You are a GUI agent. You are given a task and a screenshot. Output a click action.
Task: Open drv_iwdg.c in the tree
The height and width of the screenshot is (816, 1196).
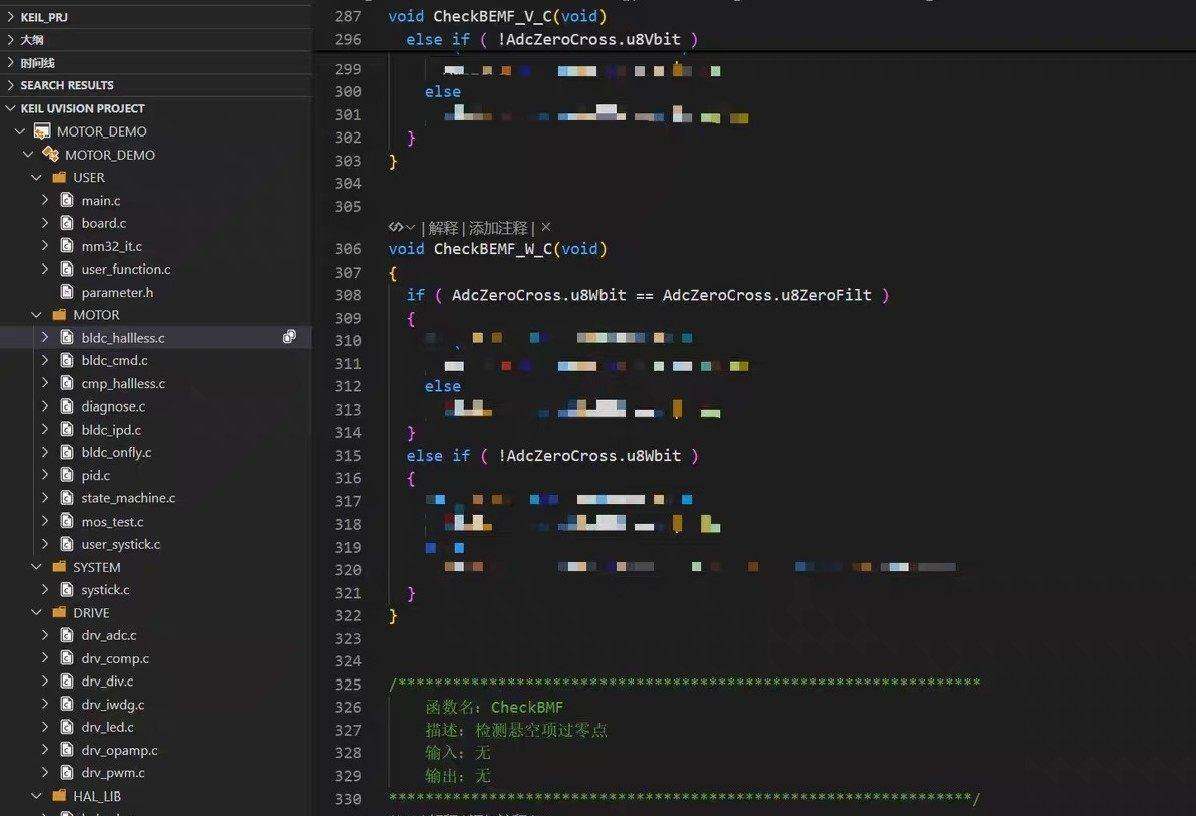[x=113, y=705]
